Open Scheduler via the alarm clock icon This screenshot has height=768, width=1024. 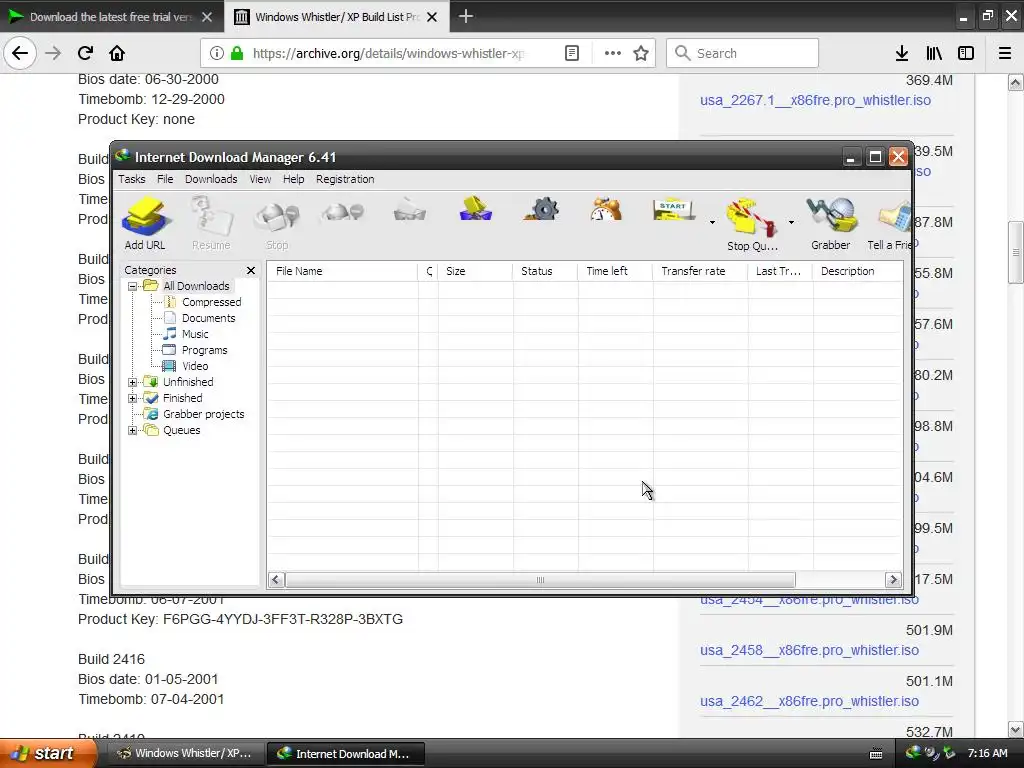click(x=606, y=210)
